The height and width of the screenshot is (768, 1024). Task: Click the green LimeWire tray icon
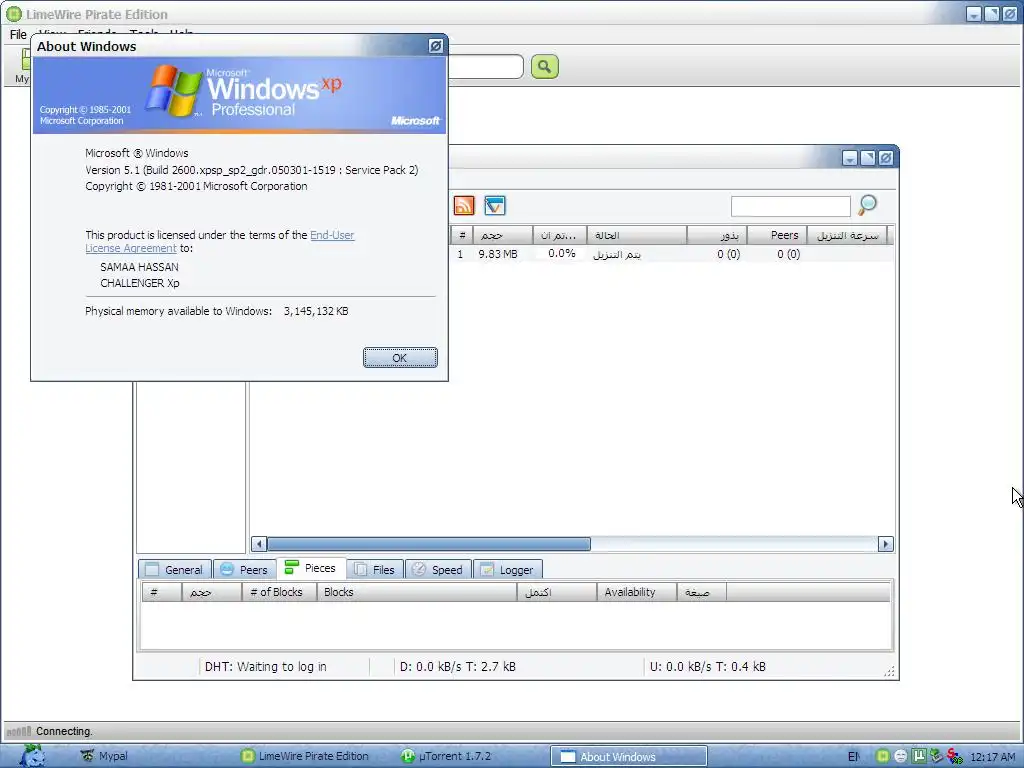pyautogui.click(x=882, y=756)
